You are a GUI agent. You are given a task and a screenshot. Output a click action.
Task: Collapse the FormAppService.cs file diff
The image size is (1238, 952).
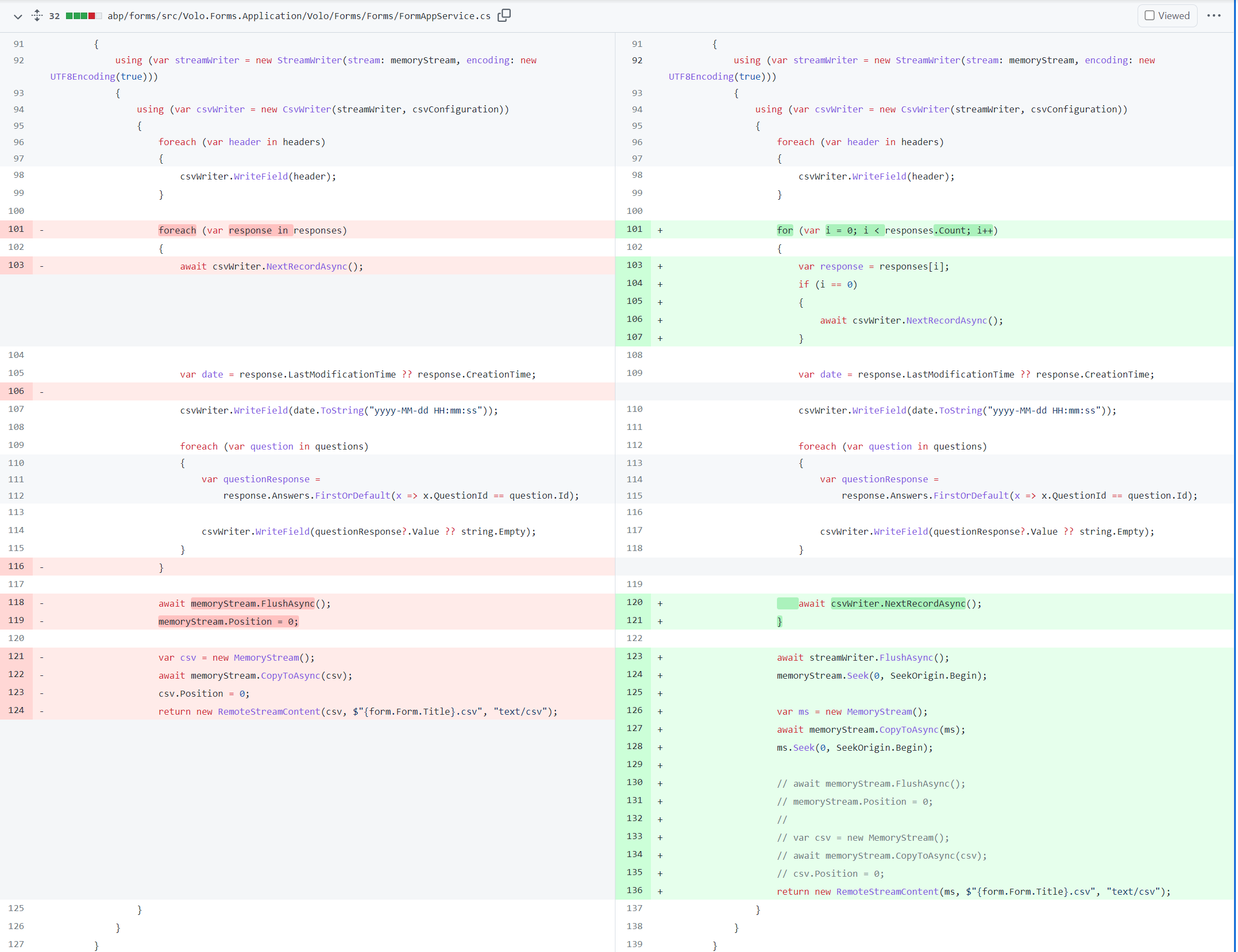click(17, 16)
